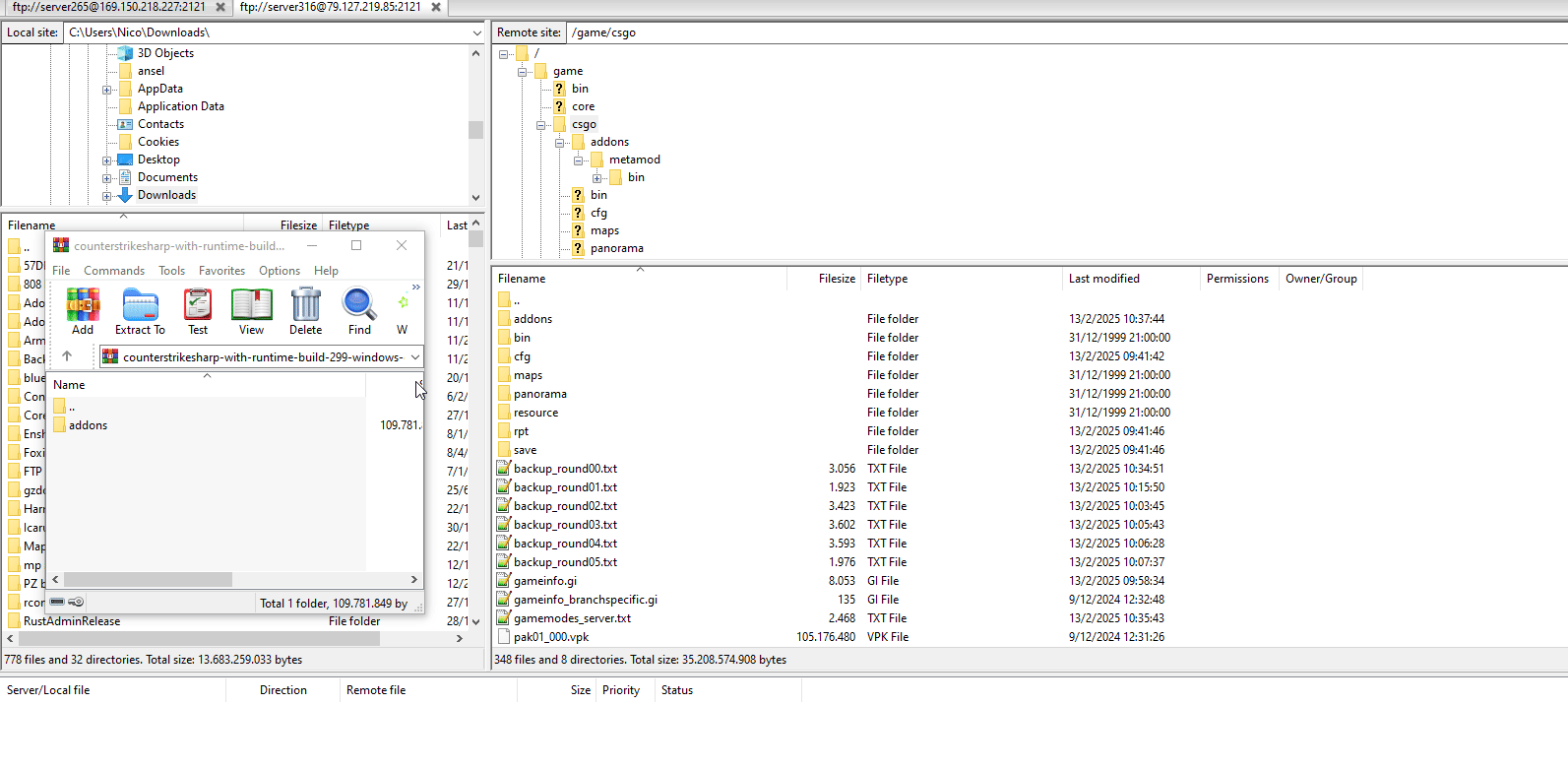Click the 3D Objects icon in the local tree

(125, 53)
